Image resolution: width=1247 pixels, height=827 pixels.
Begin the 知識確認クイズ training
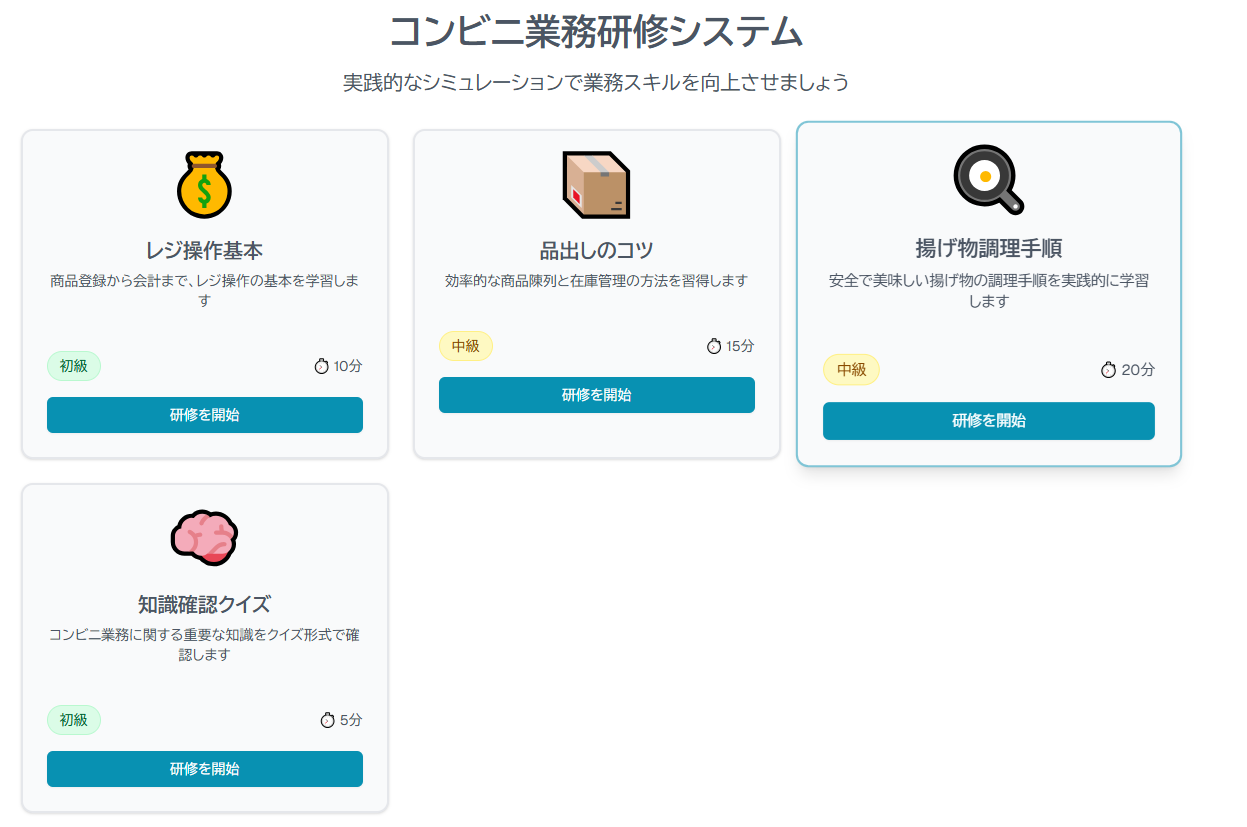[204, 769]
